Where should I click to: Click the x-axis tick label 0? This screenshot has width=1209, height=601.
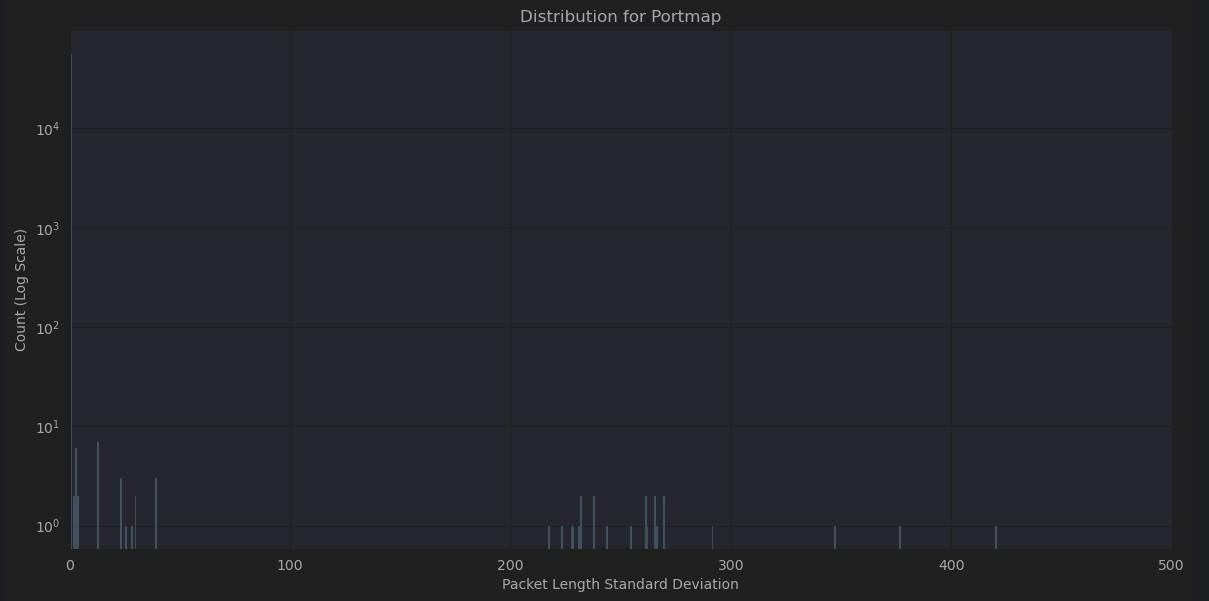70,565
